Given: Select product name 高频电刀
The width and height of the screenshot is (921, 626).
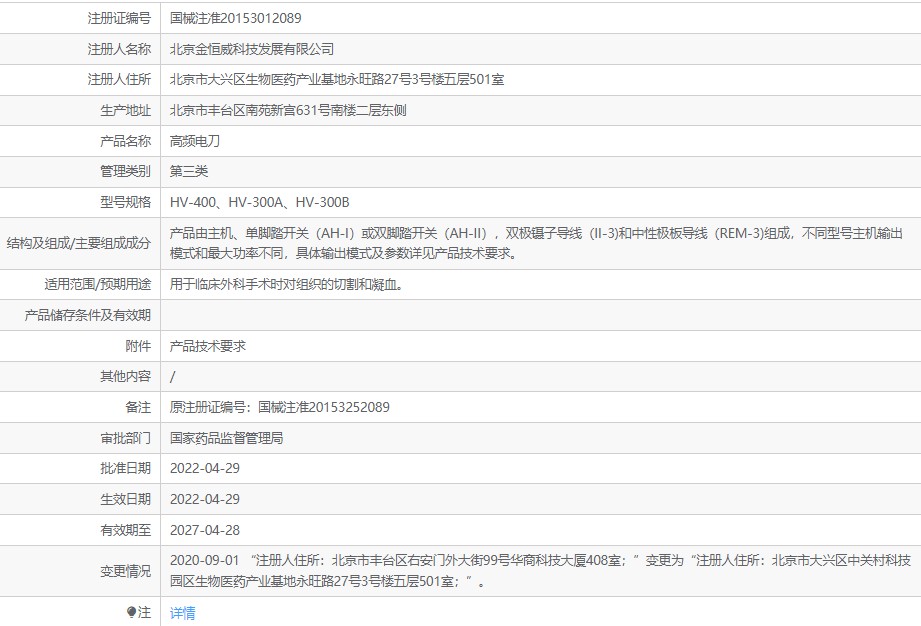Looking at the screenshot, I should click(x=195, y=141).
